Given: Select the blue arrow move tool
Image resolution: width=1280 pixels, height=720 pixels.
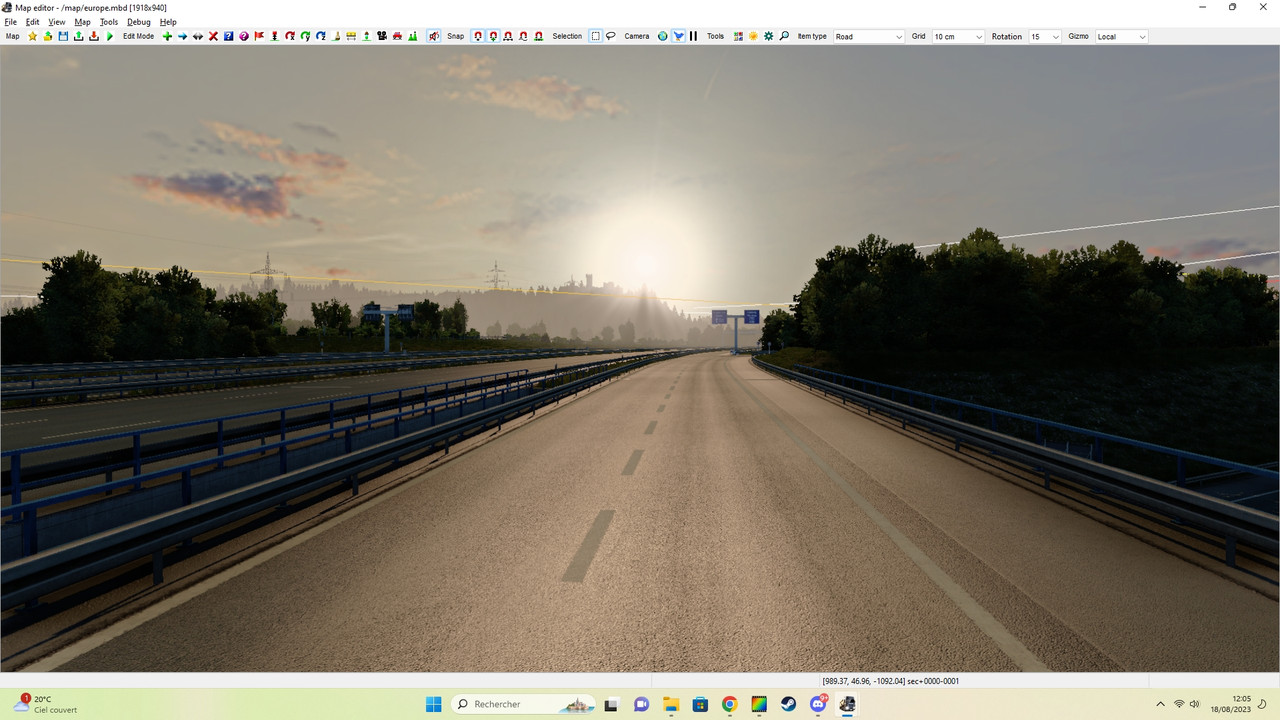Looking at the screenshot, I should [x=182, y=36].
